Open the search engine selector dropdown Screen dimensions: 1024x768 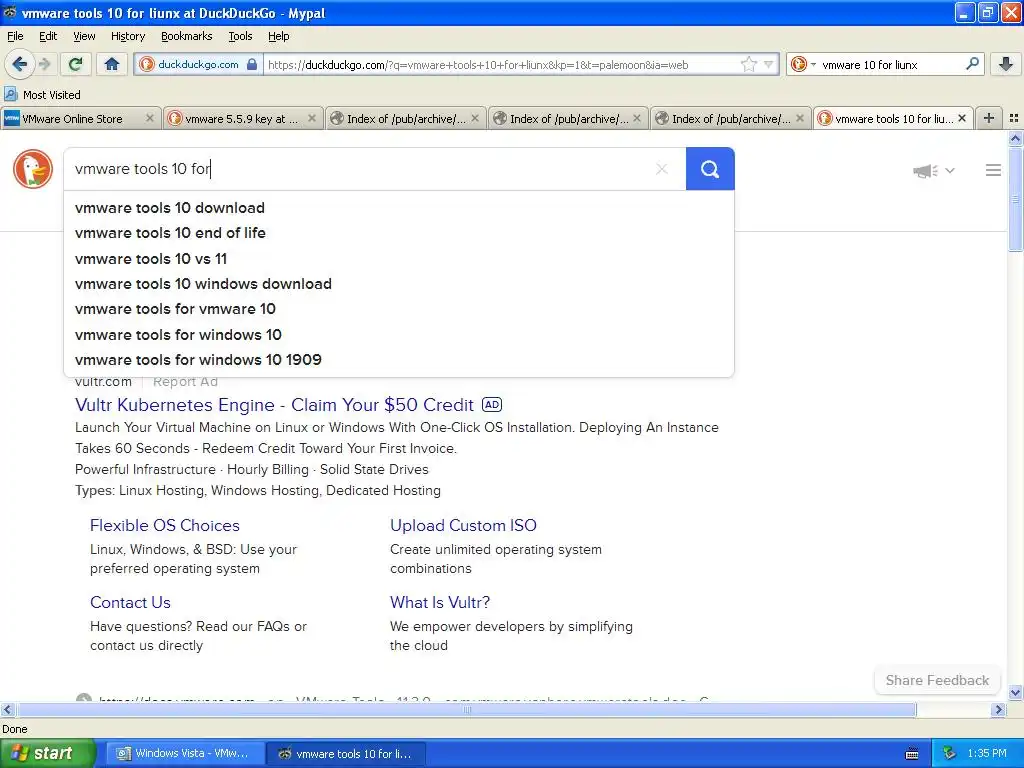click(x=803, y=64)
